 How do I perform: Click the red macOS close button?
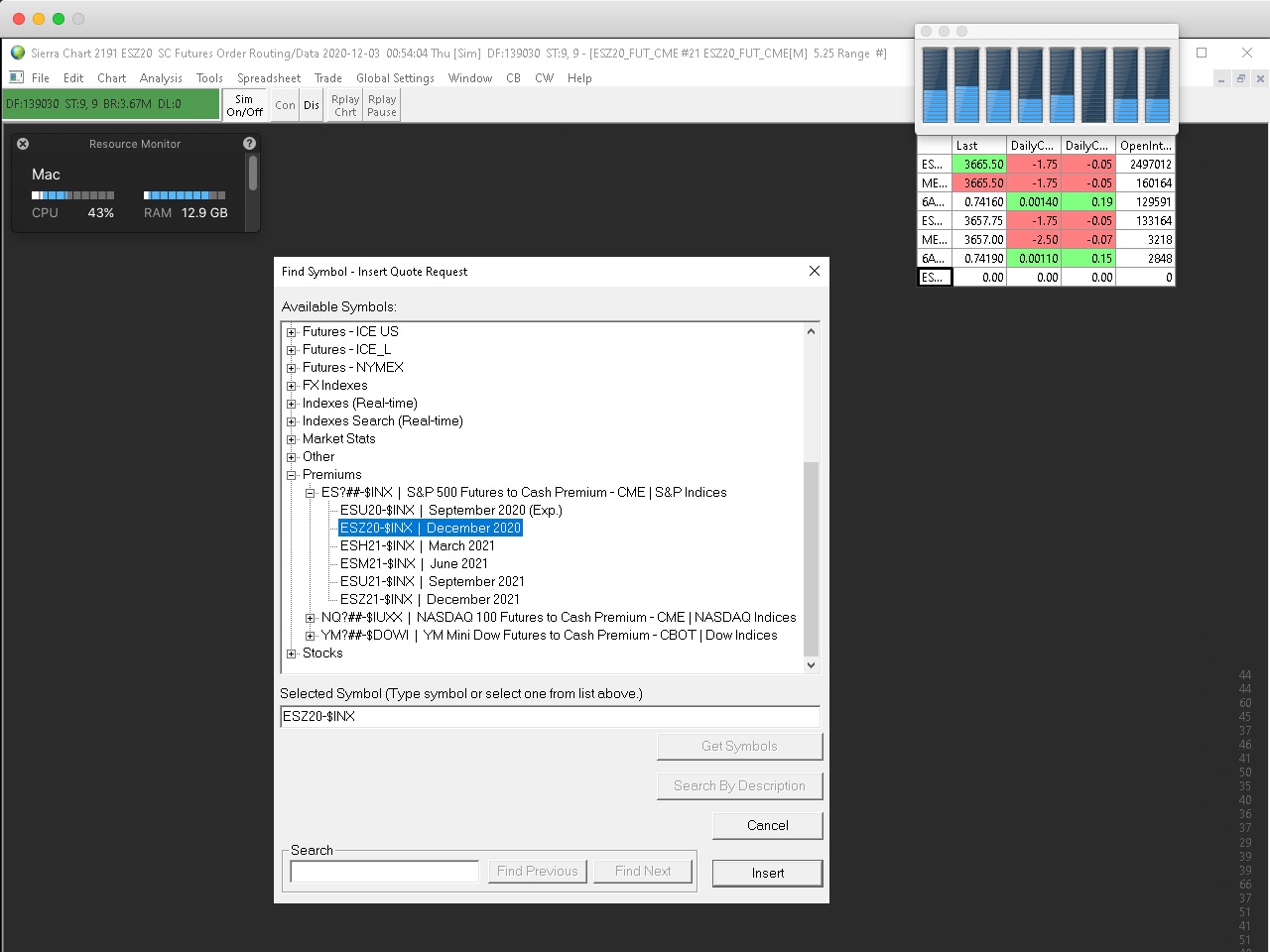(x=18, y=19)
